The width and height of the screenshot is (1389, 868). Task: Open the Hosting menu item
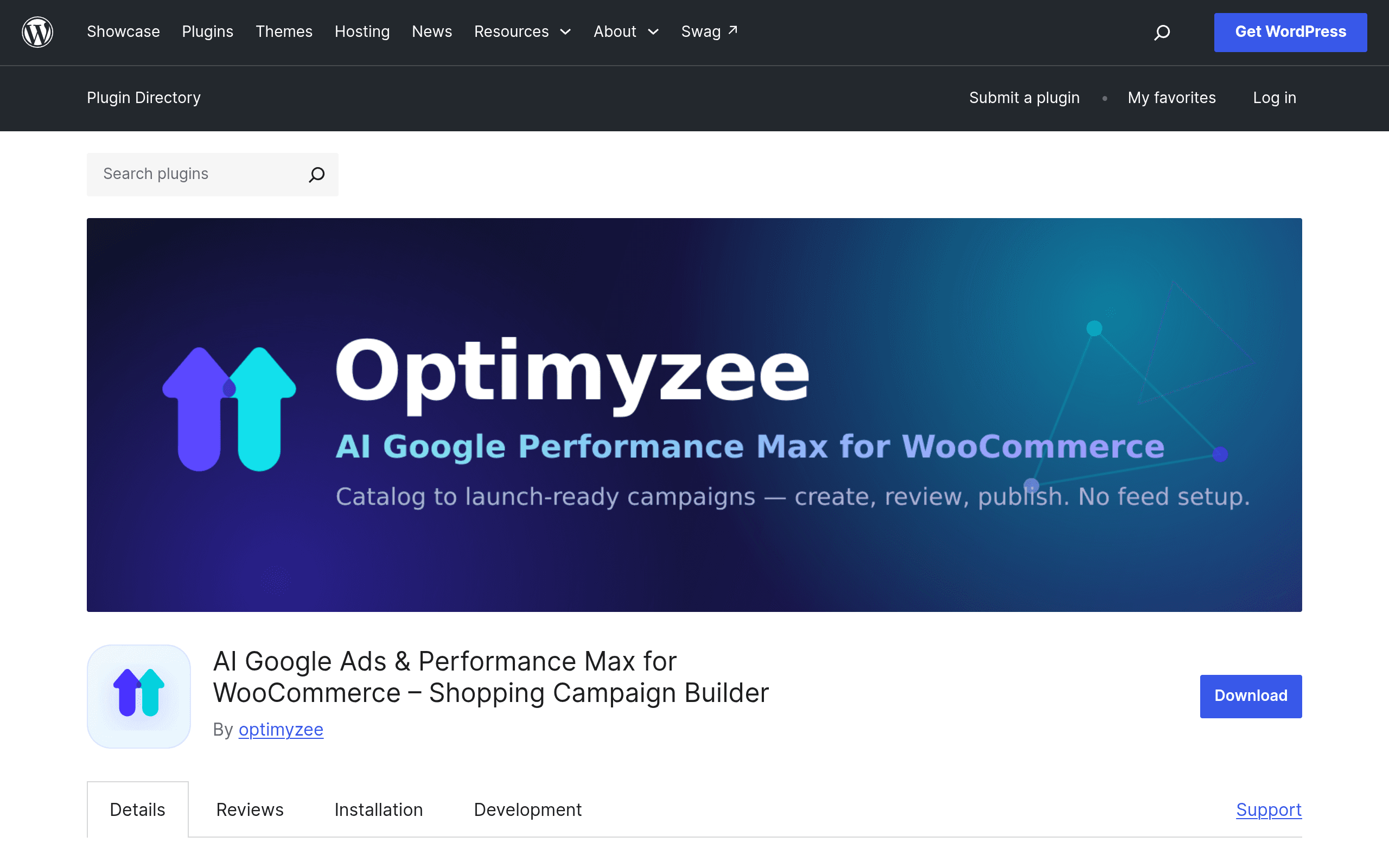tap(362, 31)
